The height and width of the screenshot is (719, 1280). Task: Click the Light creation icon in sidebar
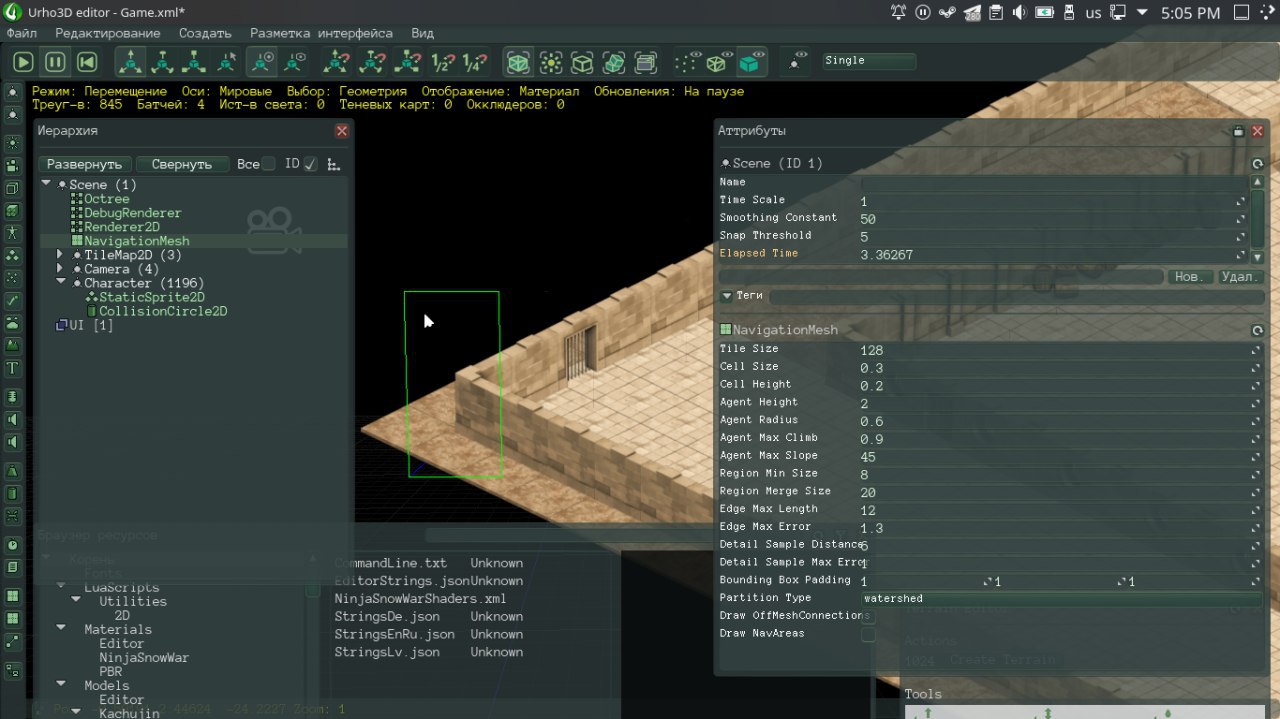pyautogui.click(x=12, y=141)
